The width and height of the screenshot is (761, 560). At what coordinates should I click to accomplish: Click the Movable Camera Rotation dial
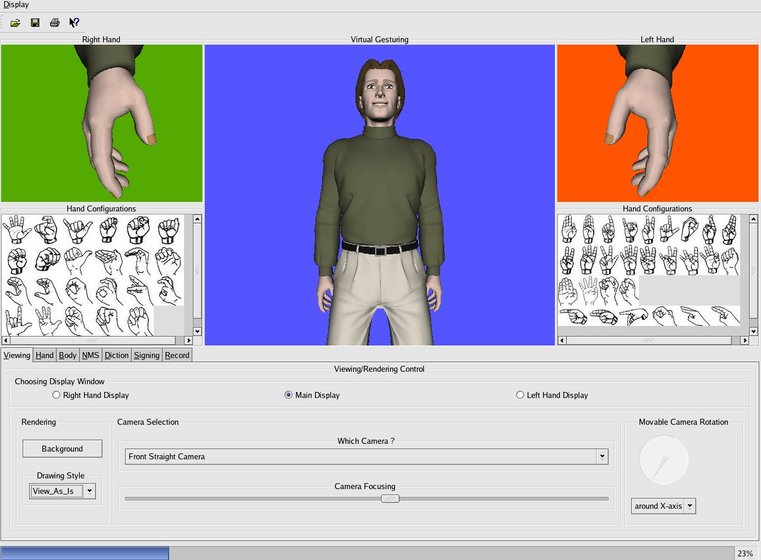point(663,459)
